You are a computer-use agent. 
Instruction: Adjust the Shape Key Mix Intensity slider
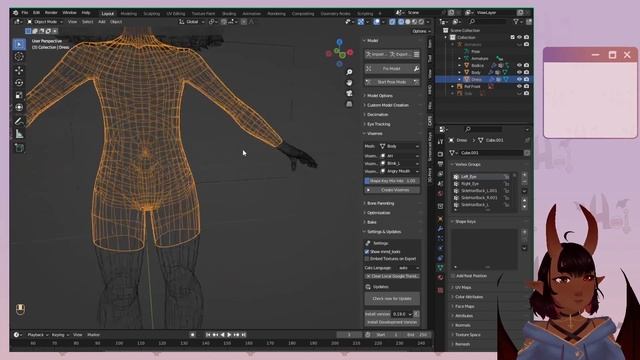click(392, 181)
